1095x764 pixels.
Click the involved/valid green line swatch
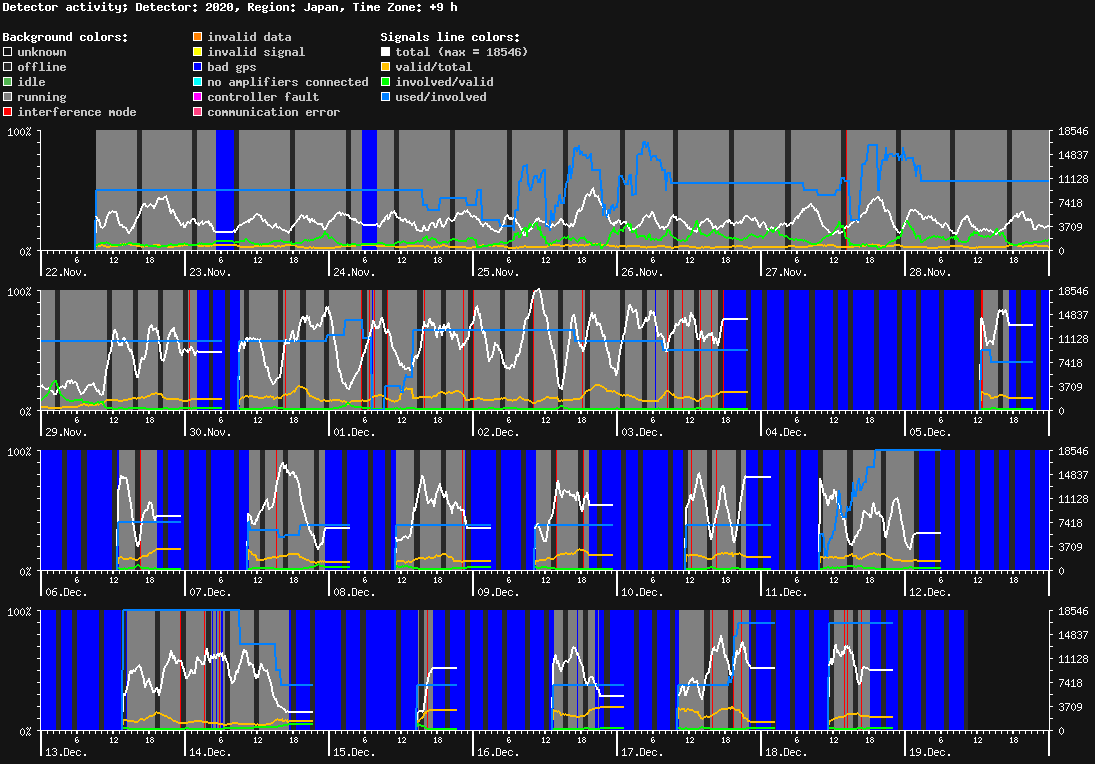pos(386,82)
